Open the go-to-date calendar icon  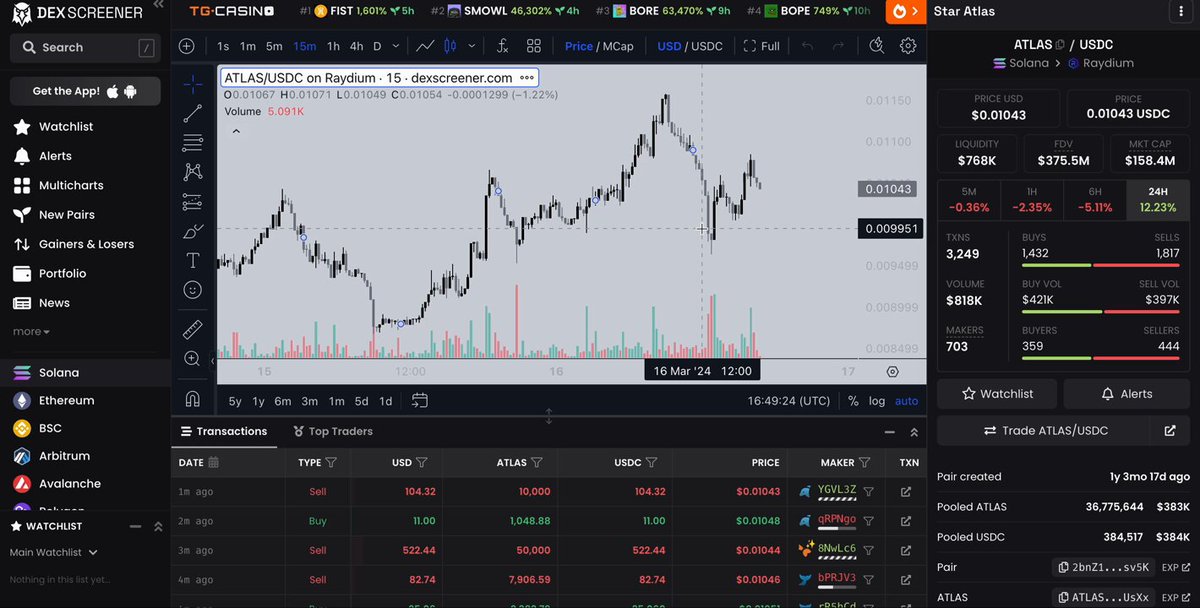click(x=420, y=401)
